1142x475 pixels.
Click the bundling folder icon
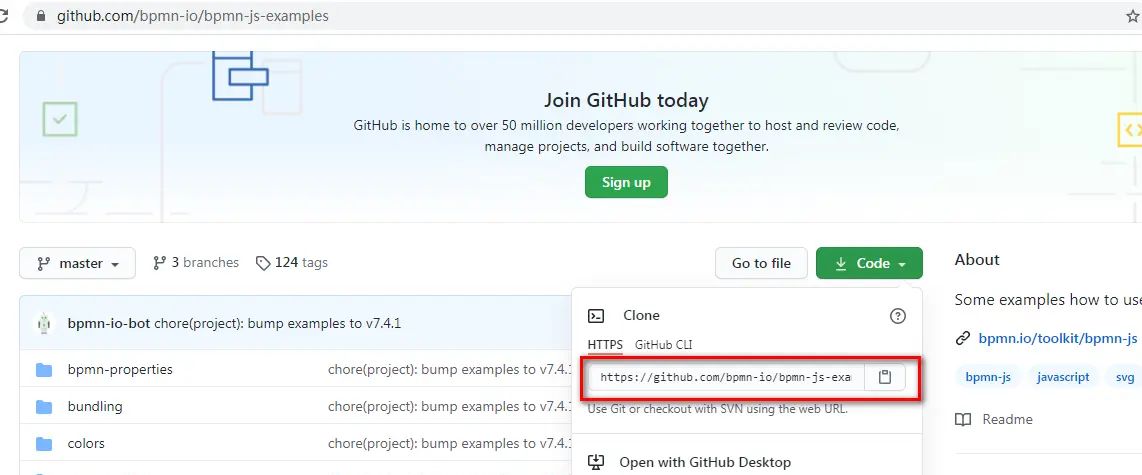pos(44,407)
